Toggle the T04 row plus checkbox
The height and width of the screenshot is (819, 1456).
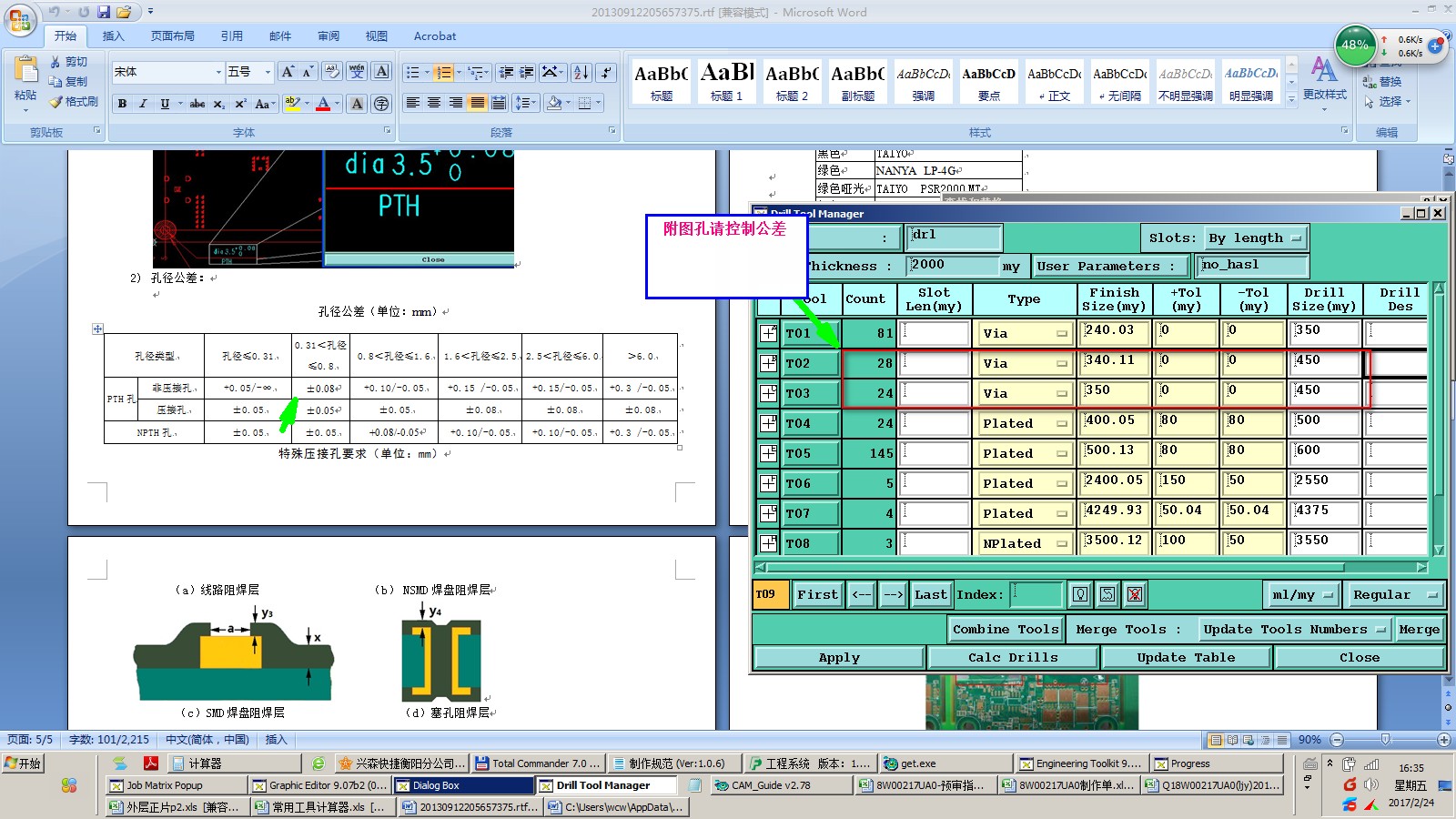pyautogui.click(x=768, y=423)
